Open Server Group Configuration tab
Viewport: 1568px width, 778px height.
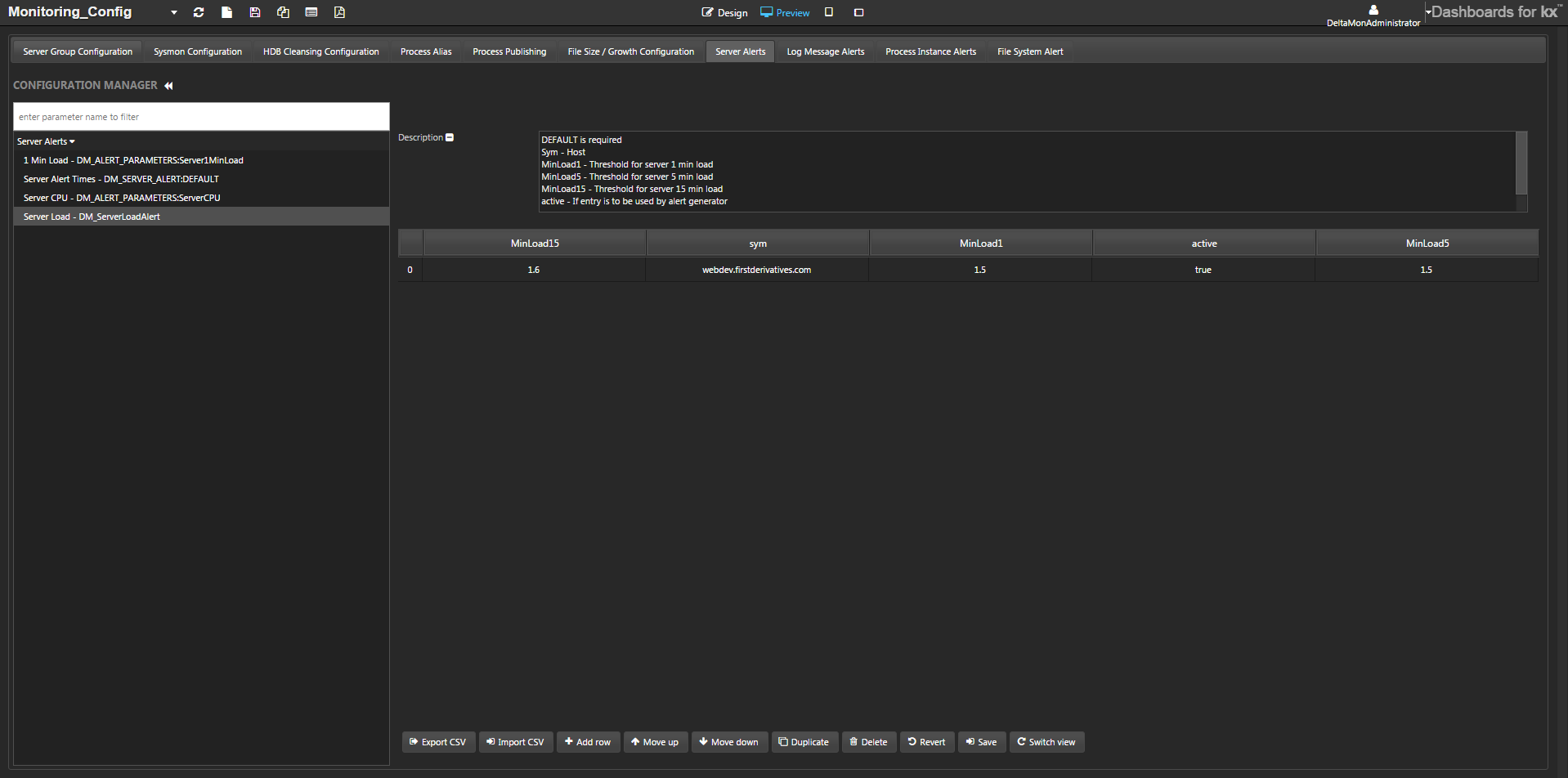point(78,51)
